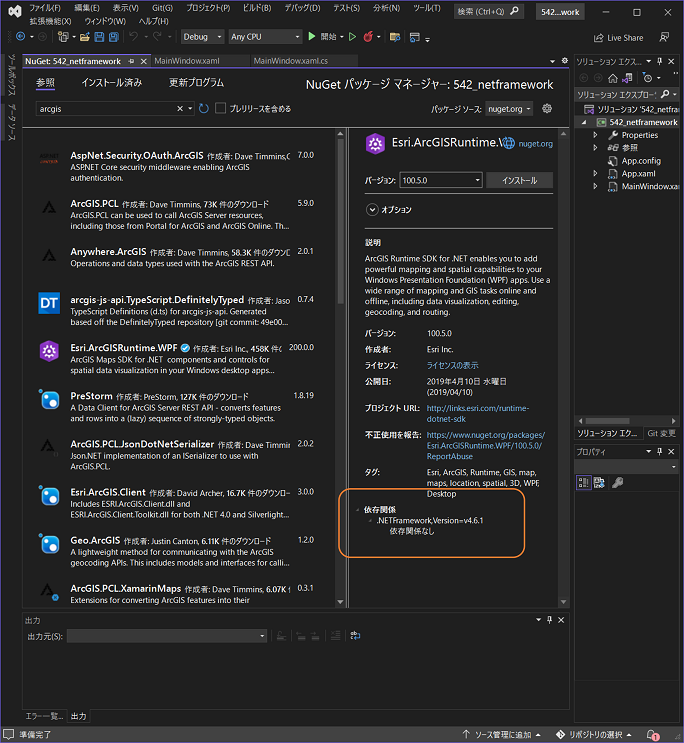Click the nuget.org link beside the package title

[535, 144]
